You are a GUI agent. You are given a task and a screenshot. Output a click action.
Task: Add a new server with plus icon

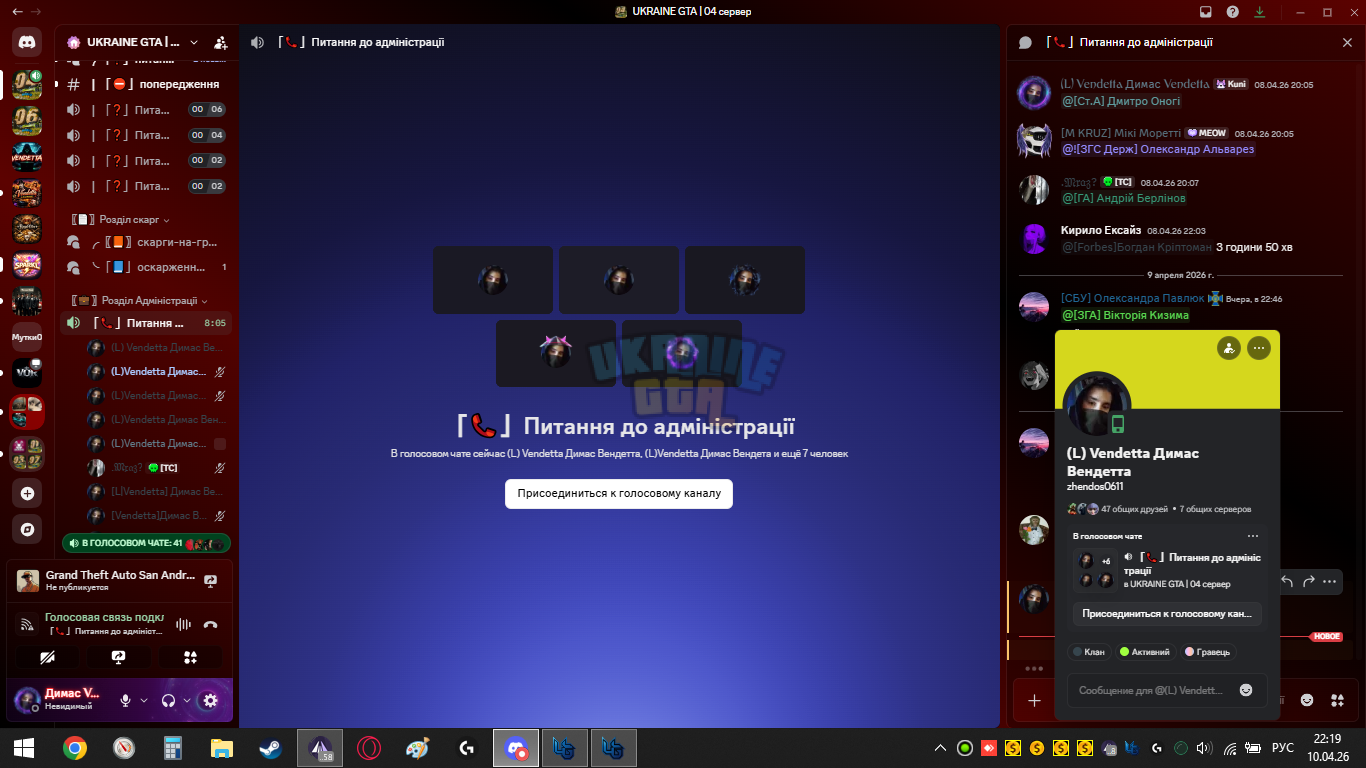27,493
